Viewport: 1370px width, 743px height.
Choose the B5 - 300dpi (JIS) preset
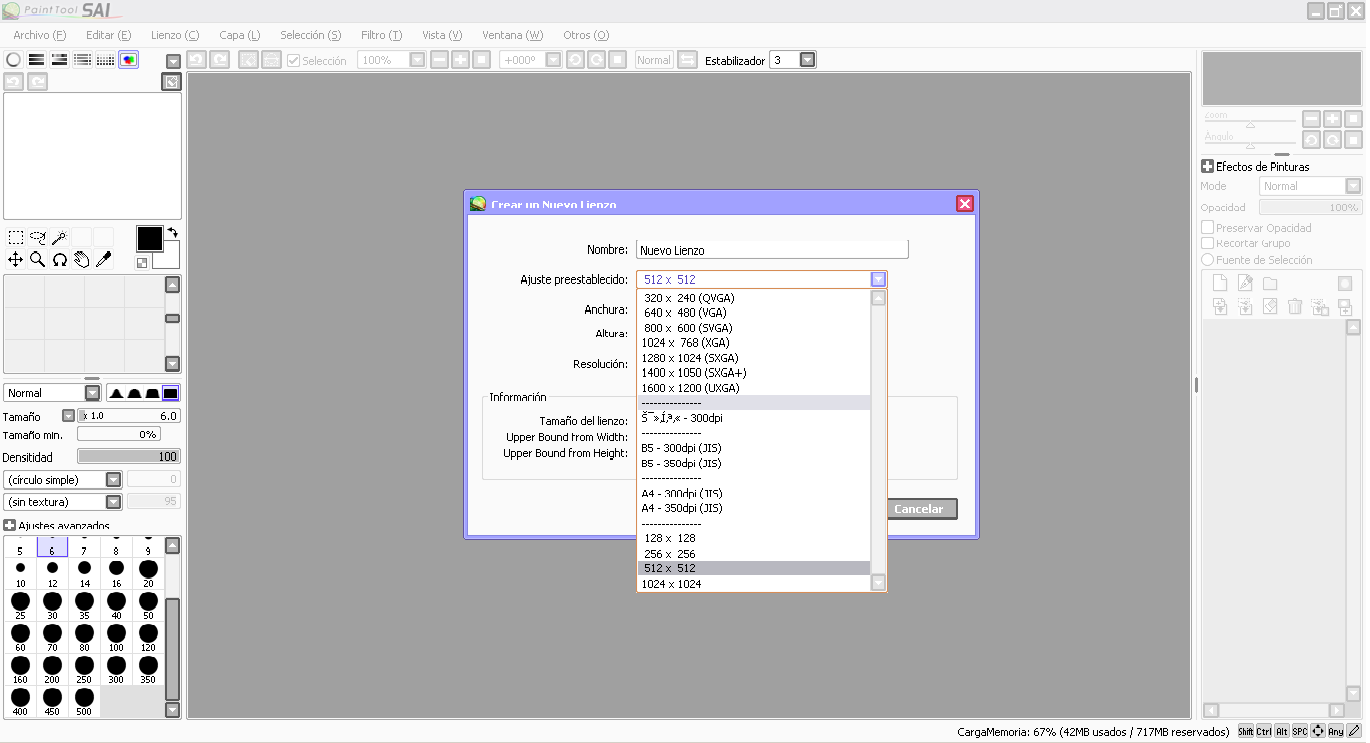[x=753, y=448]
